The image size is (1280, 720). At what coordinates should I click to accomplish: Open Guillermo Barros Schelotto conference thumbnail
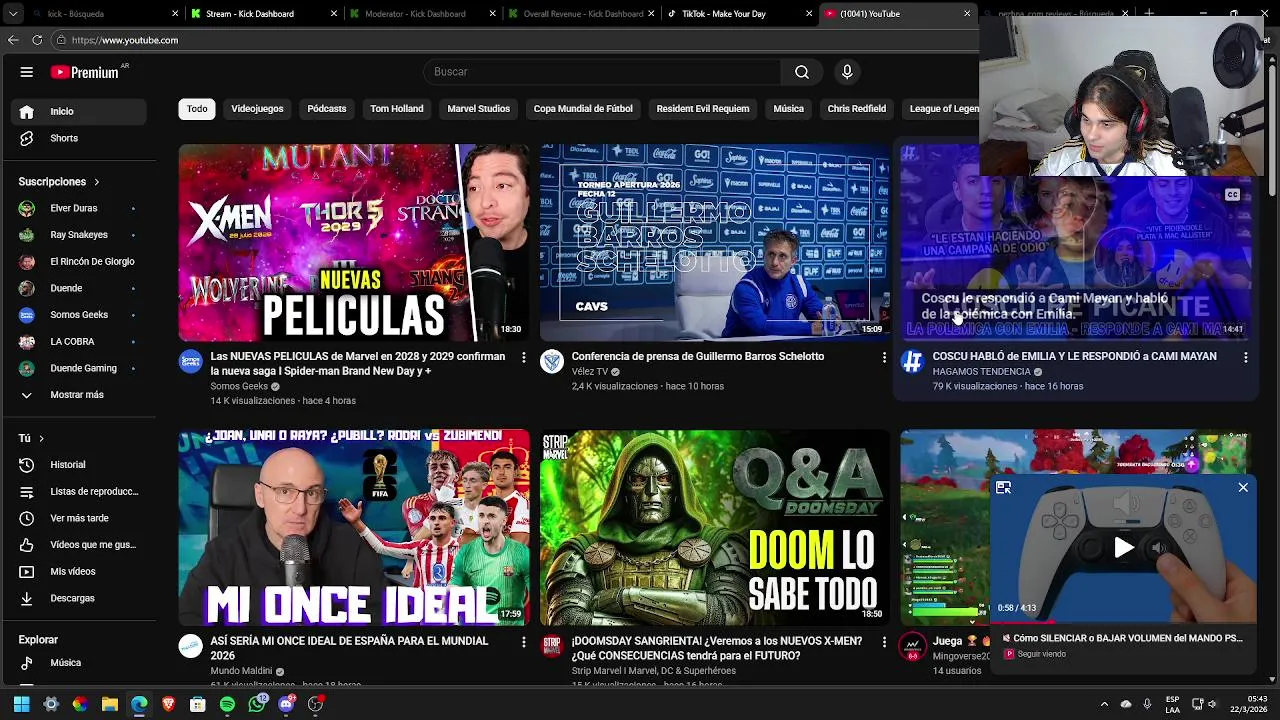click(x=714, y=243)
